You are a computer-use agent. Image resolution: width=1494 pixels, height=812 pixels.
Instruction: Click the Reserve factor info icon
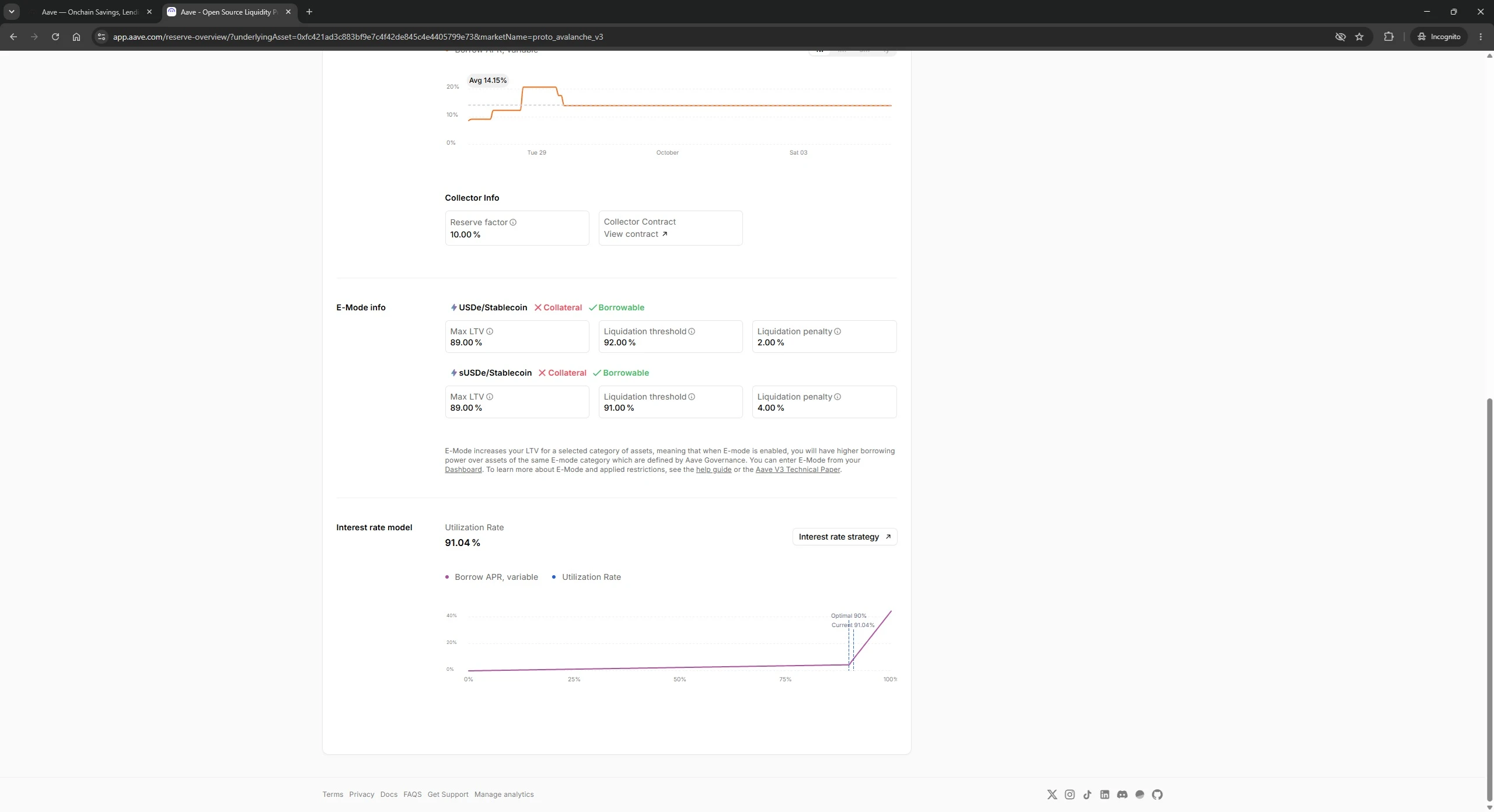513,222
